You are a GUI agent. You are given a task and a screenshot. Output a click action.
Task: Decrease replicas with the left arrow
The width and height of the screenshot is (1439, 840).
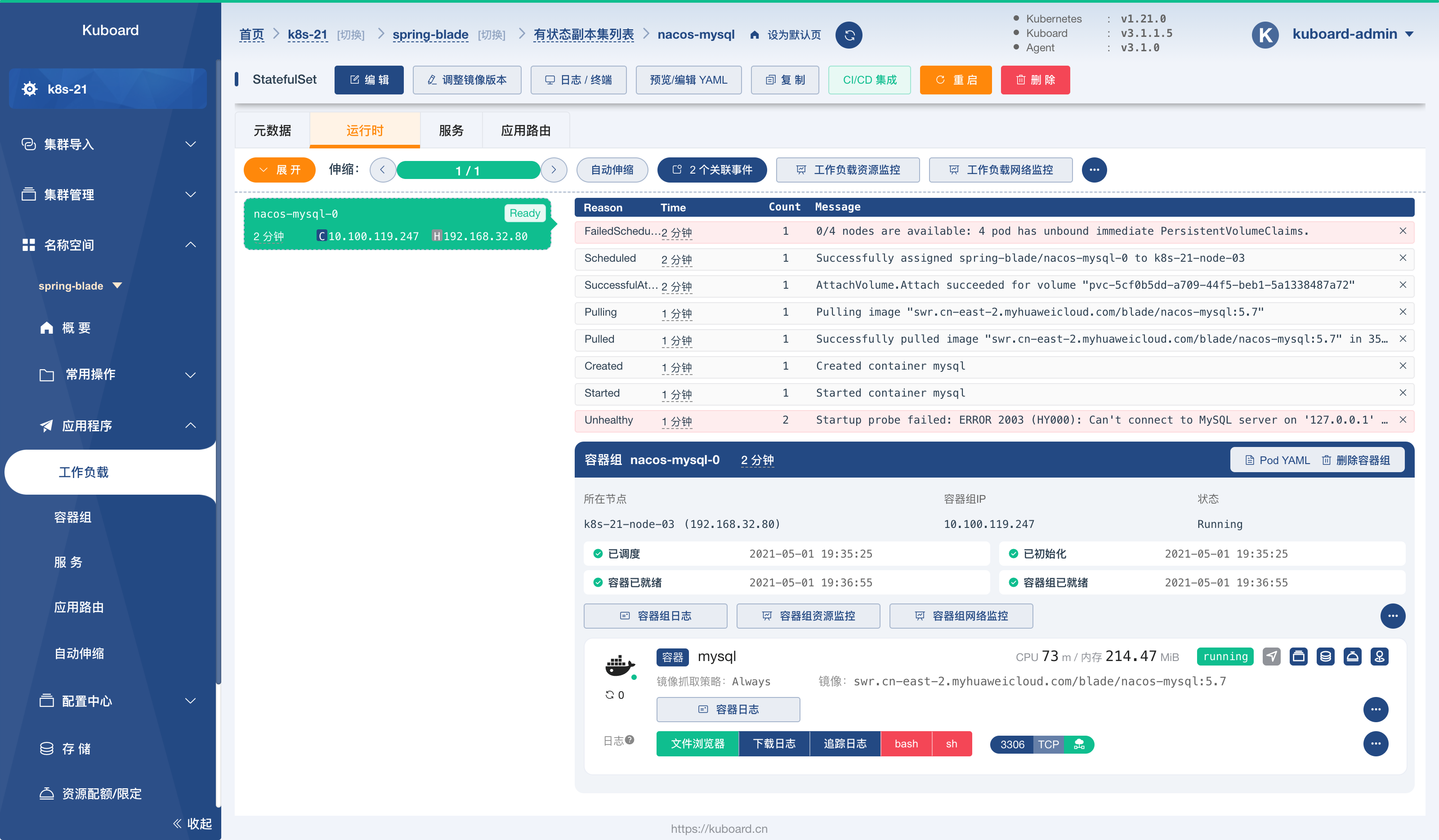(383, 170)
